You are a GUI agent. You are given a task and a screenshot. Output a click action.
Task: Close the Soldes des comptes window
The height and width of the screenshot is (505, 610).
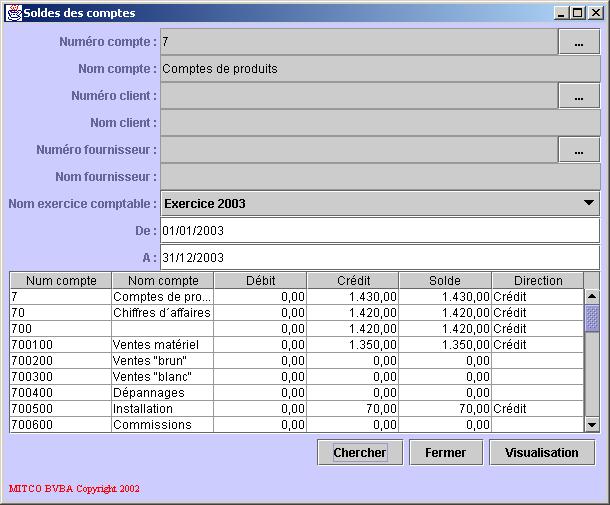[596, 13]
